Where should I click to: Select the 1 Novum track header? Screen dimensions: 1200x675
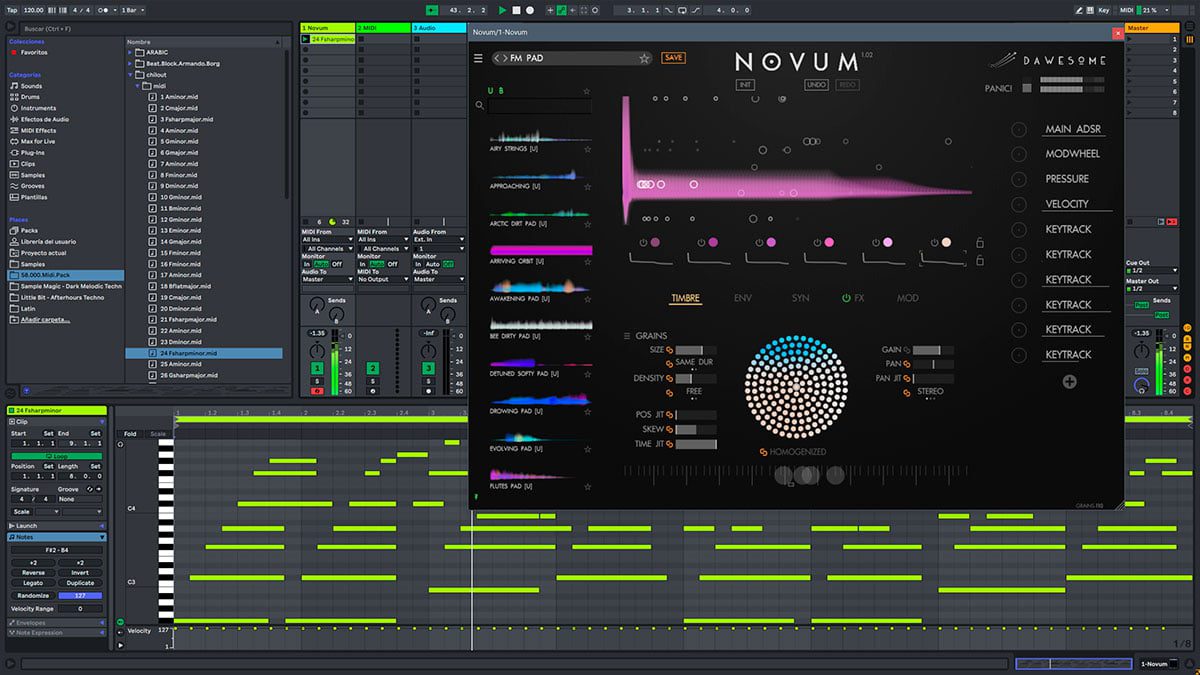click(327, 27)
